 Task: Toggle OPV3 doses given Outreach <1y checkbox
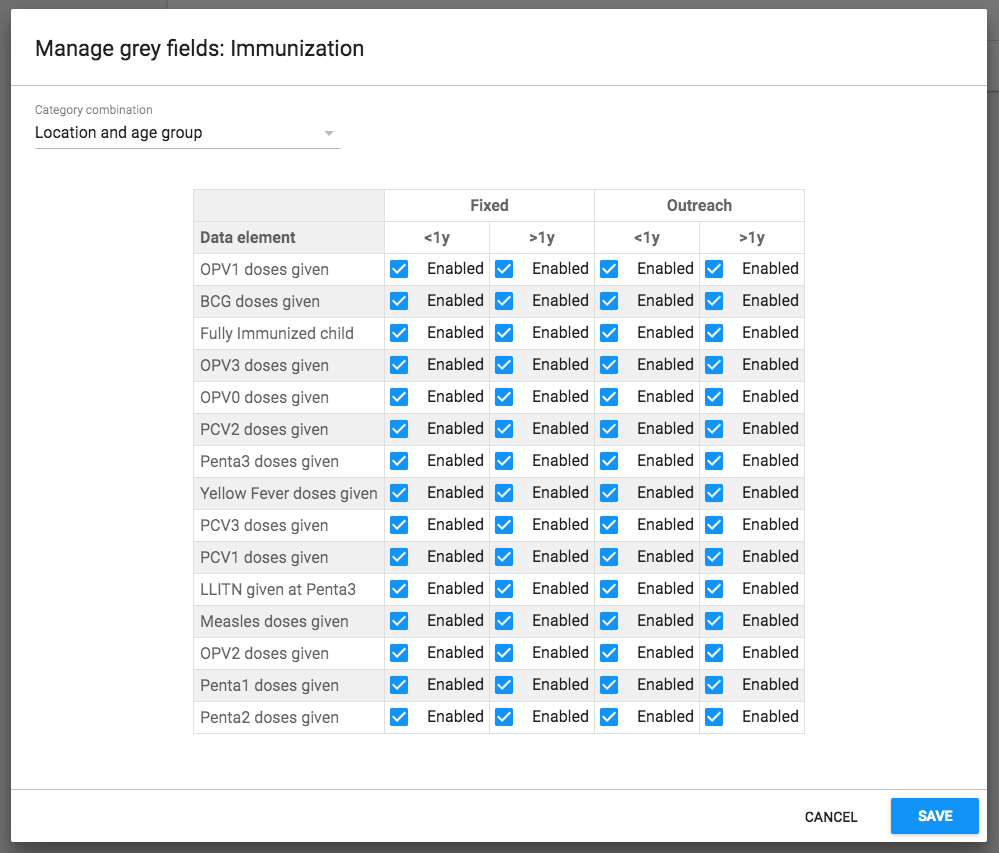point(609,365)
